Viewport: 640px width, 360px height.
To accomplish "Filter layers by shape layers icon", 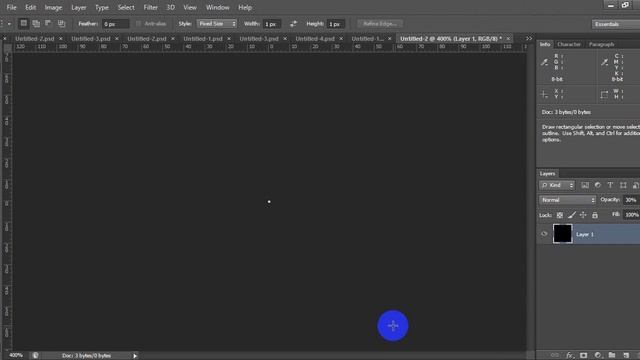I will coord(623,185).
